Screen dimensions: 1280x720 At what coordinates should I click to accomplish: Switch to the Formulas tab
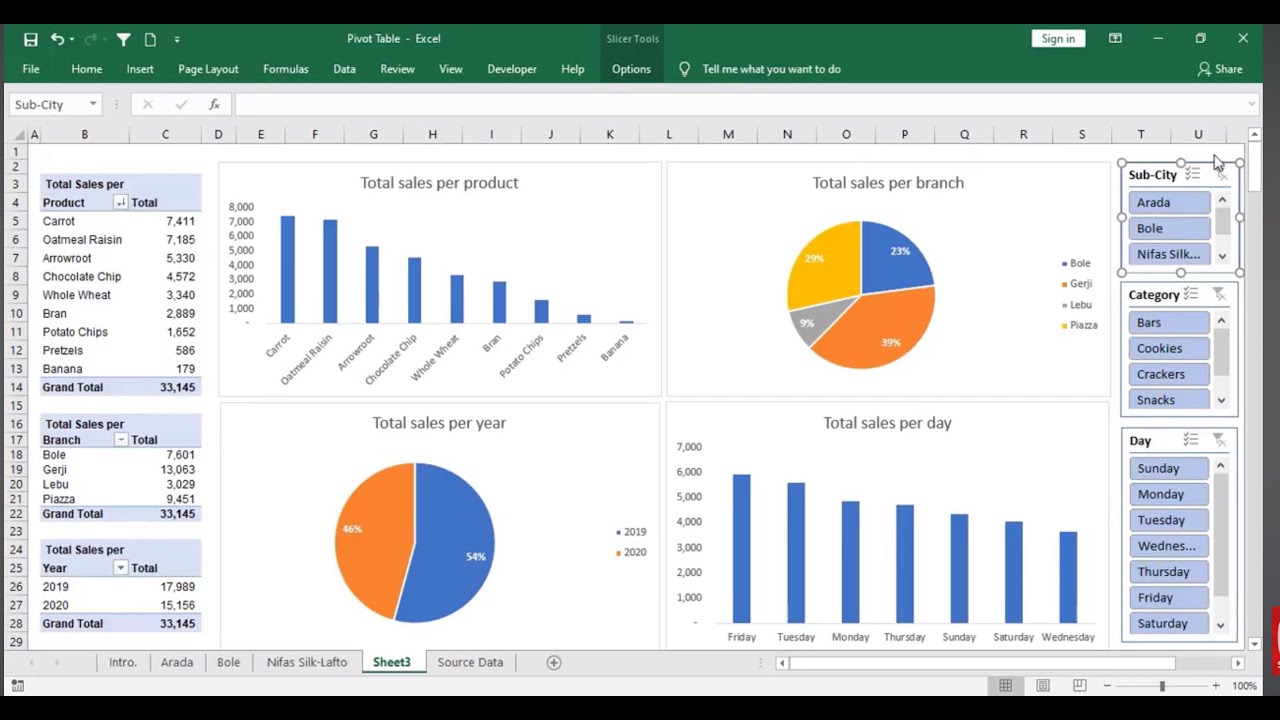286,69
